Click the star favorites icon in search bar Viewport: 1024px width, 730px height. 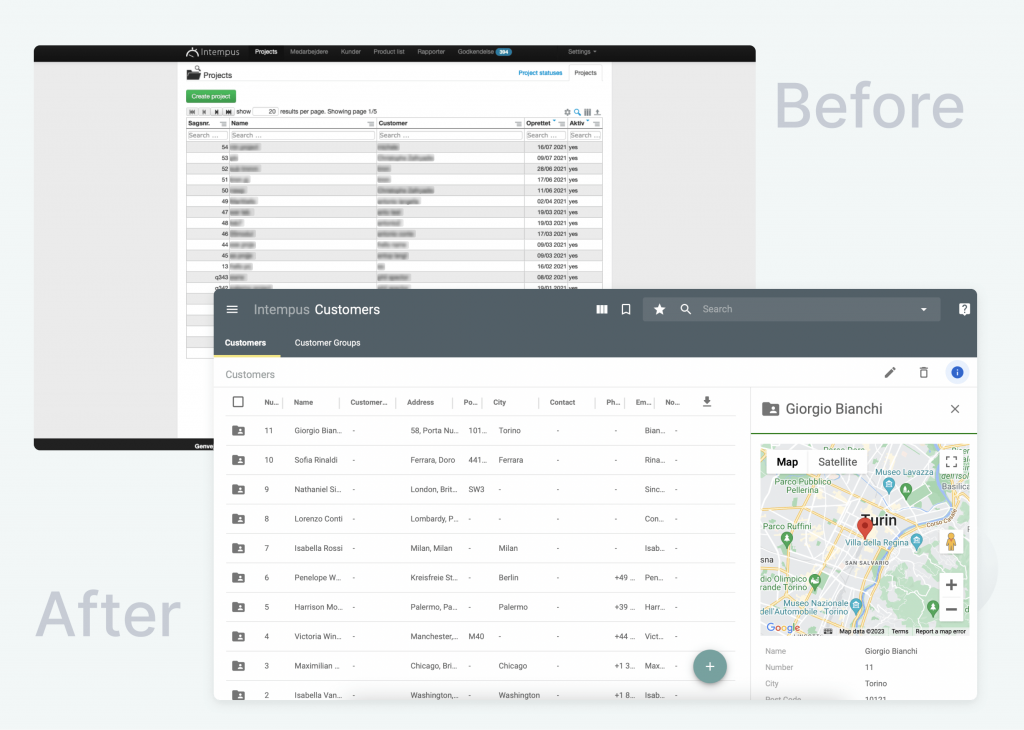(660, 310)
